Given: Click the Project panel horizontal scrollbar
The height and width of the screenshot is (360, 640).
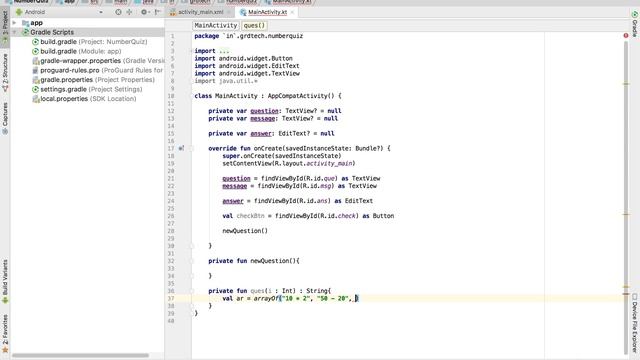Looking at the screenshot, I should pos(80,356).
